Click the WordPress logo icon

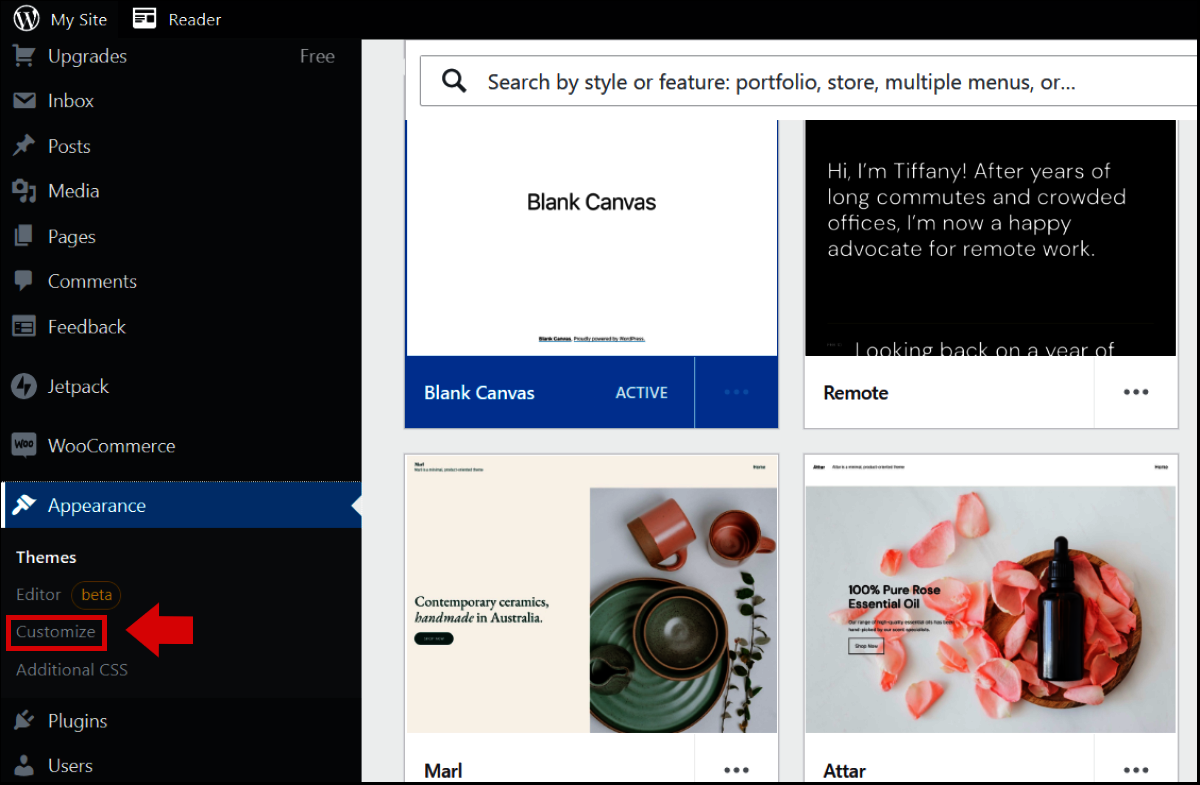(x=27, y=19)
